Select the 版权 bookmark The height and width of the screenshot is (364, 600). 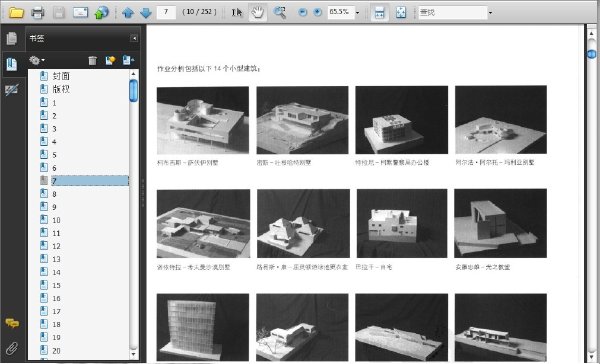pyautogui.click(x=61, y=89)
